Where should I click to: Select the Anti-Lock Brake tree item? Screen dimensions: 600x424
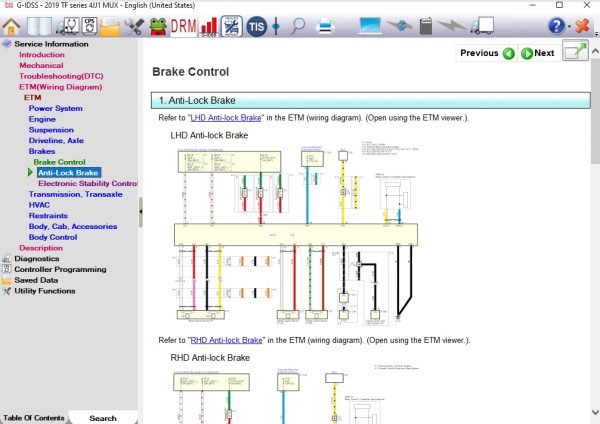pyautogui.click(x=69, y=173)
